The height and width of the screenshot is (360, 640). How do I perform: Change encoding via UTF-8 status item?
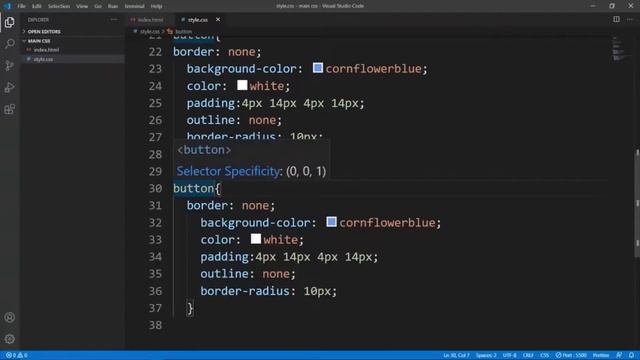pyautogui.click(x=509, y=355)
